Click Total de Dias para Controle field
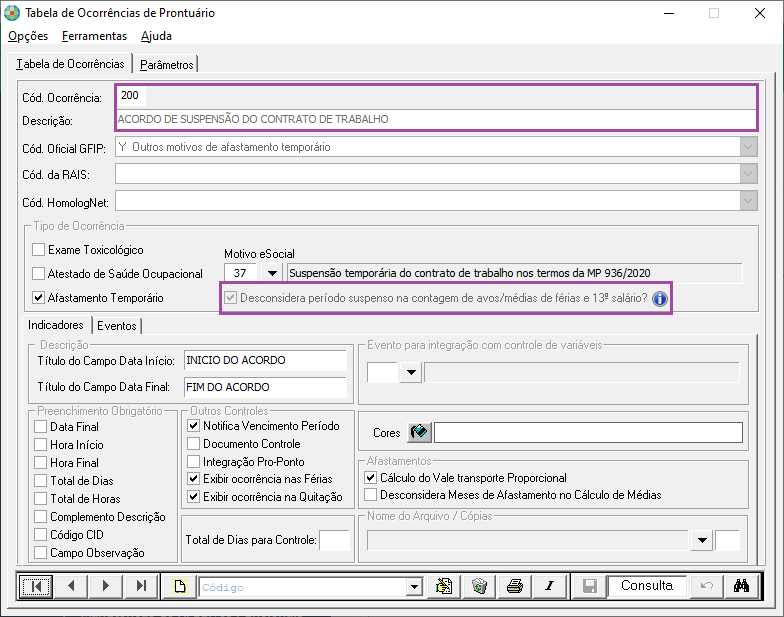This screenshot has height=617, width=784. click(334, 540)
